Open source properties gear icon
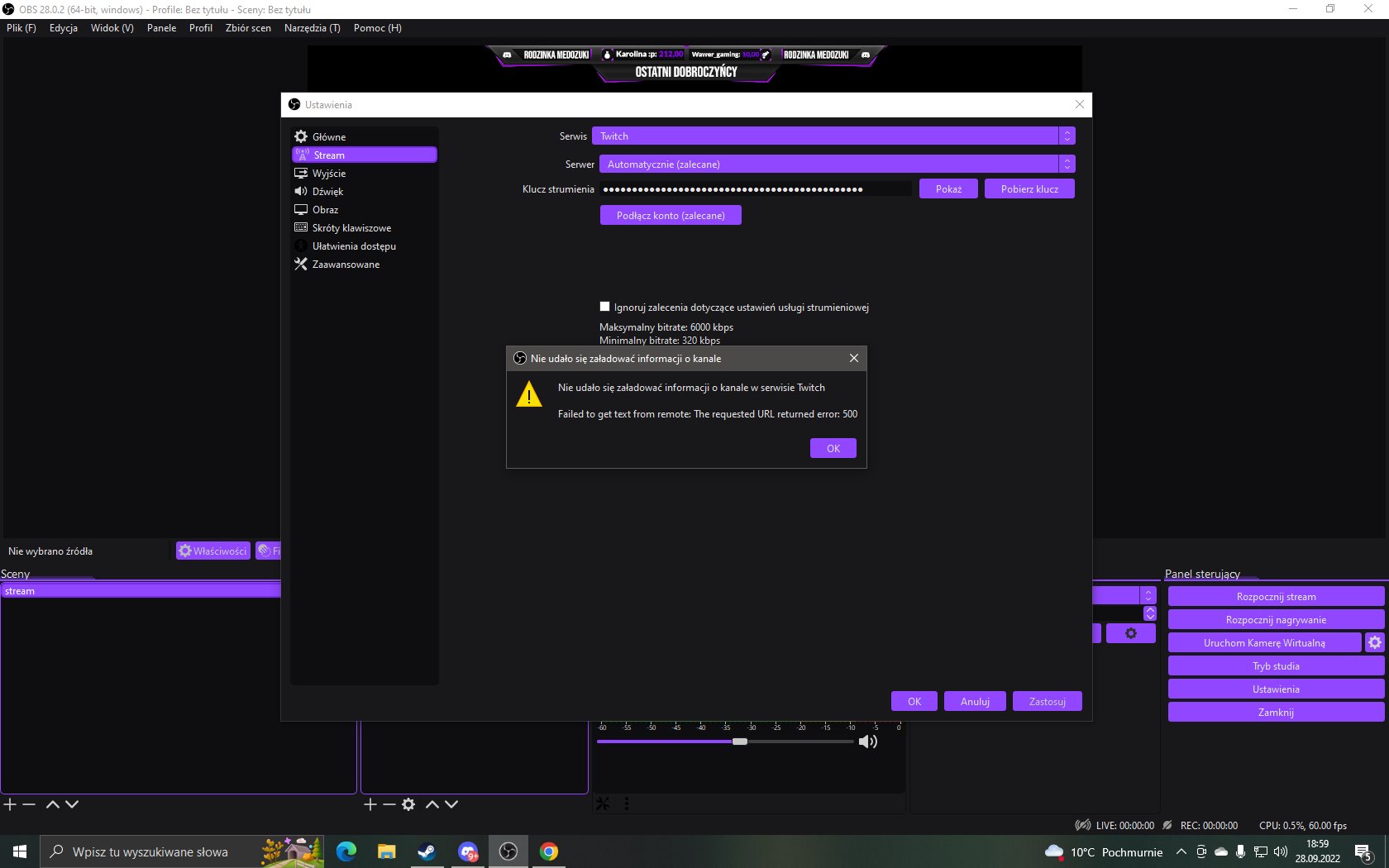The width and height of the screenshot is (1389, 868). click(408, 804)
